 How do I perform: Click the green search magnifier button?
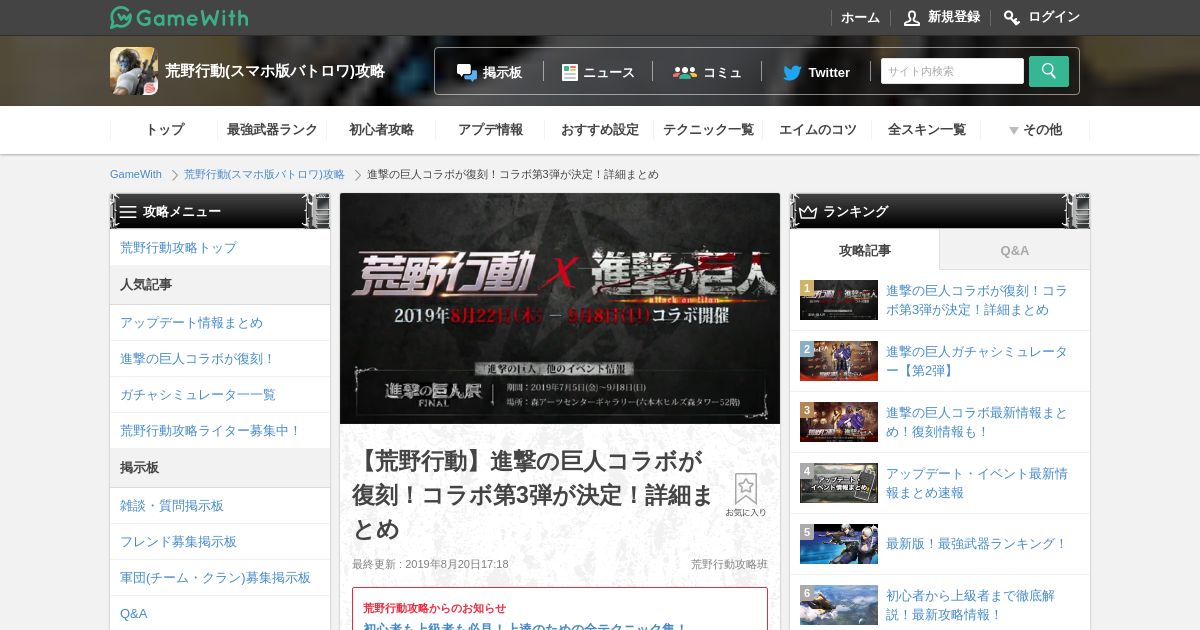[1049, 71]
